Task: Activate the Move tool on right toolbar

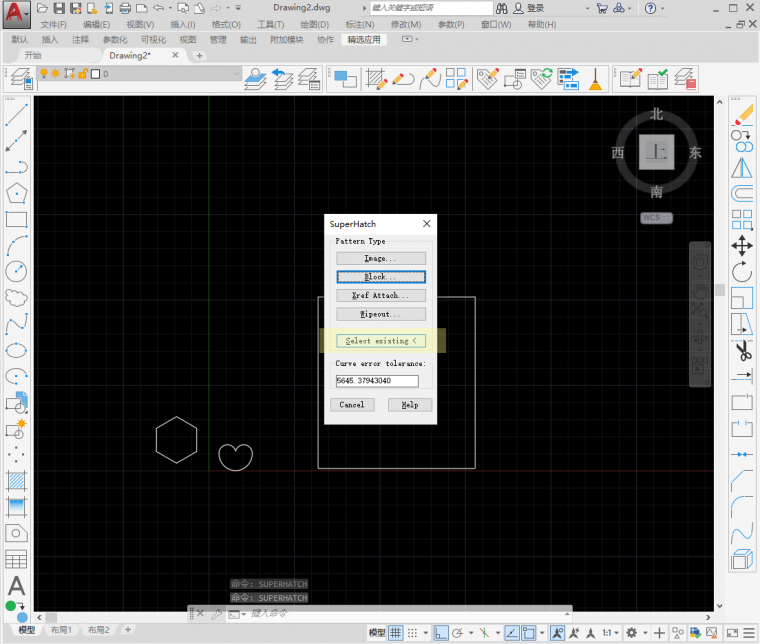Action: (742, 245)
